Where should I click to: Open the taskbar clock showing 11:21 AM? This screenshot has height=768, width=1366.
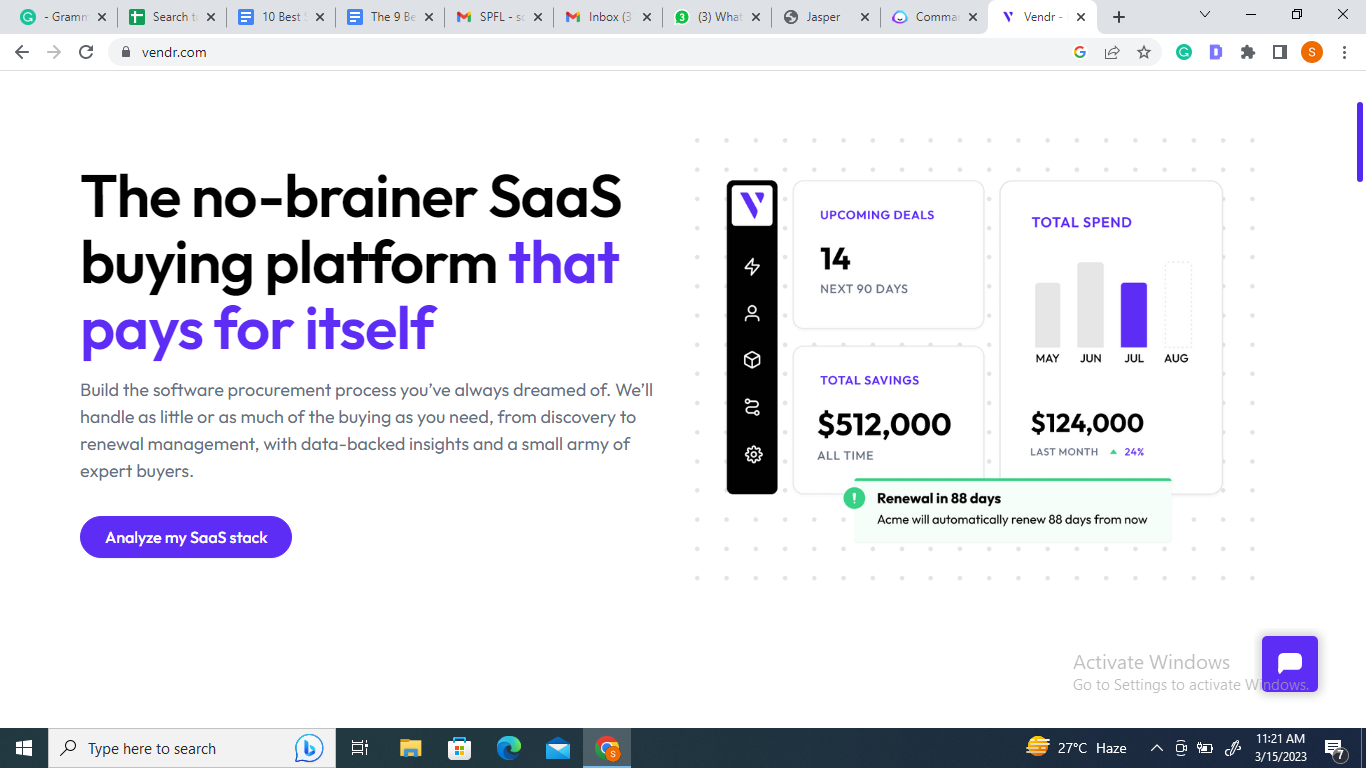[x=1280, y=748]
